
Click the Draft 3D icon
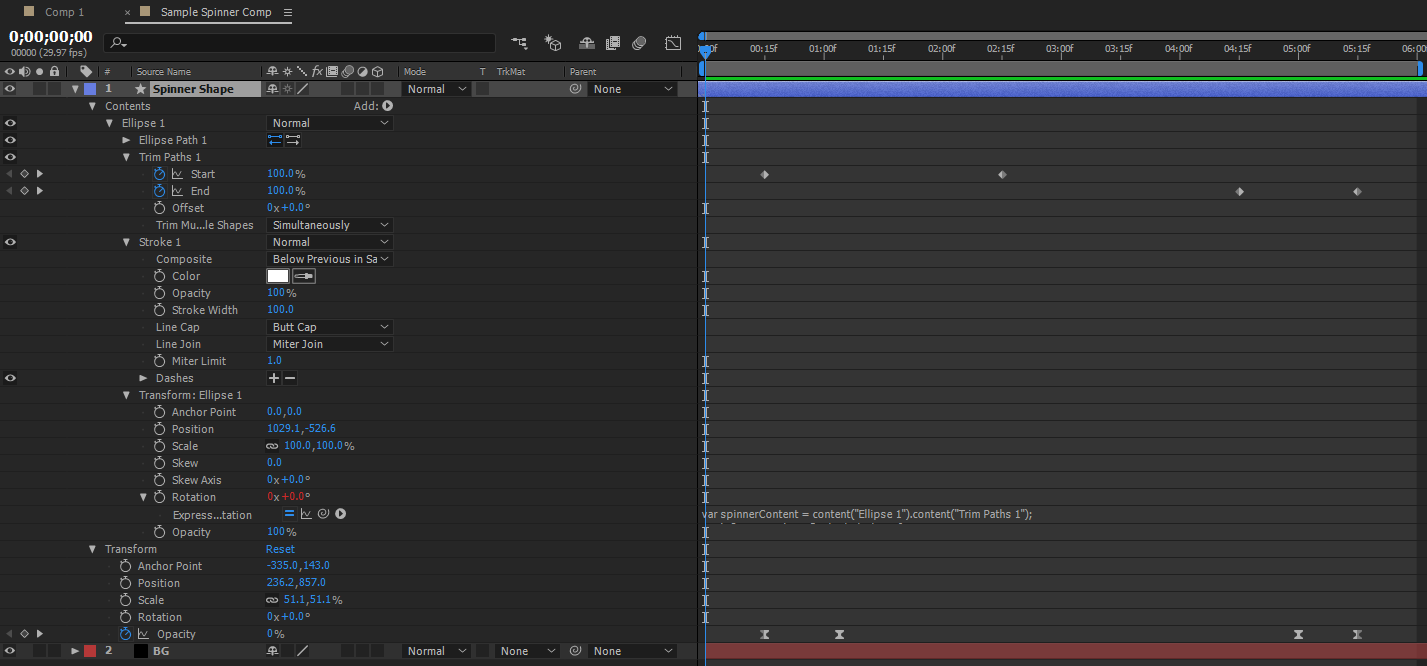(553, 43)
